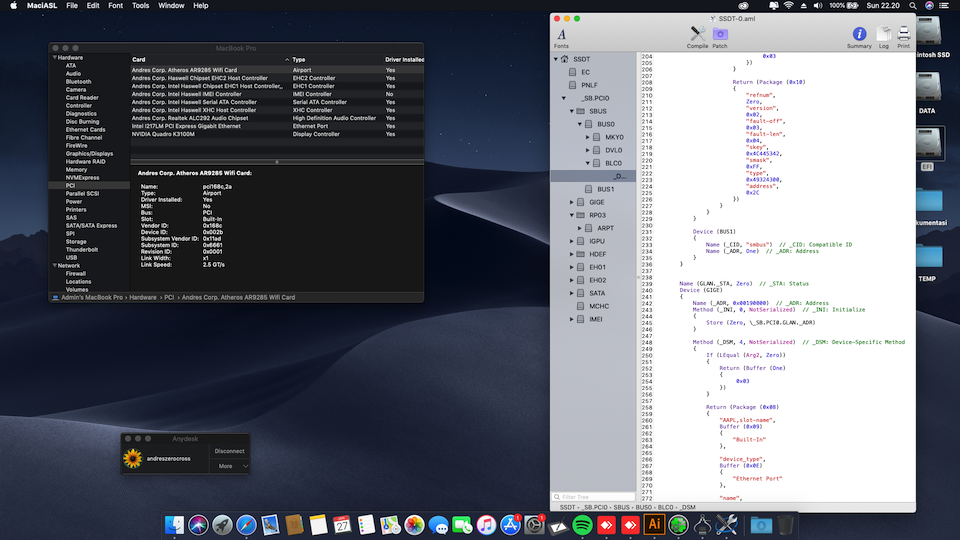Open the Downloads folder in dock
960x540 pixels.
761,525
